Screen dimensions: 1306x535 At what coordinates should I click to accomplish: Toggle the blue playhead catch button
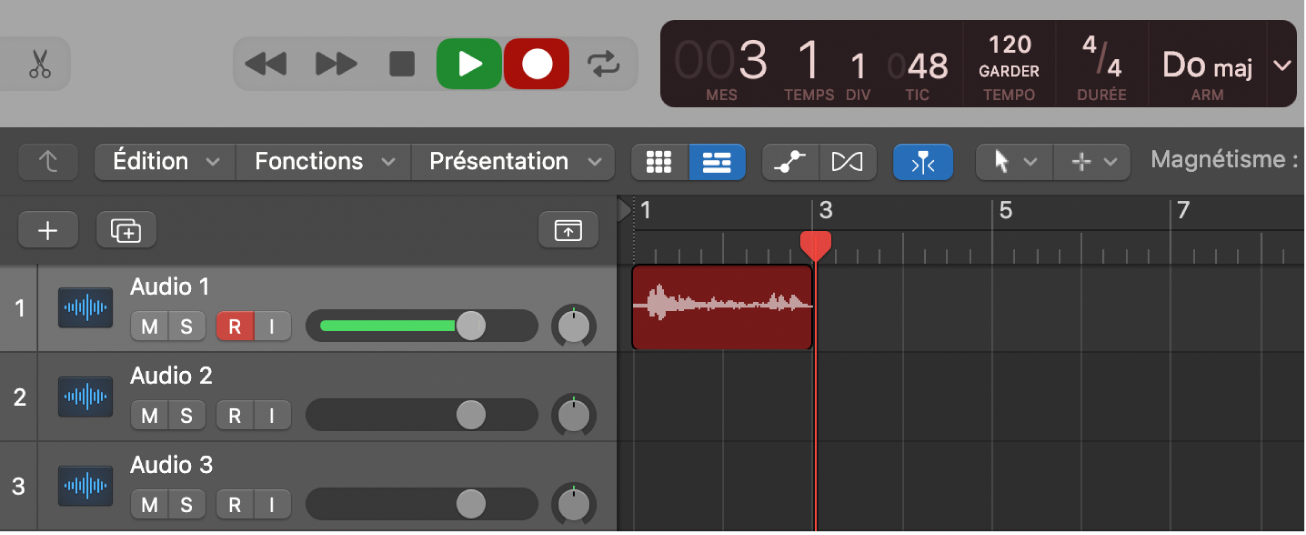point(923,162)
